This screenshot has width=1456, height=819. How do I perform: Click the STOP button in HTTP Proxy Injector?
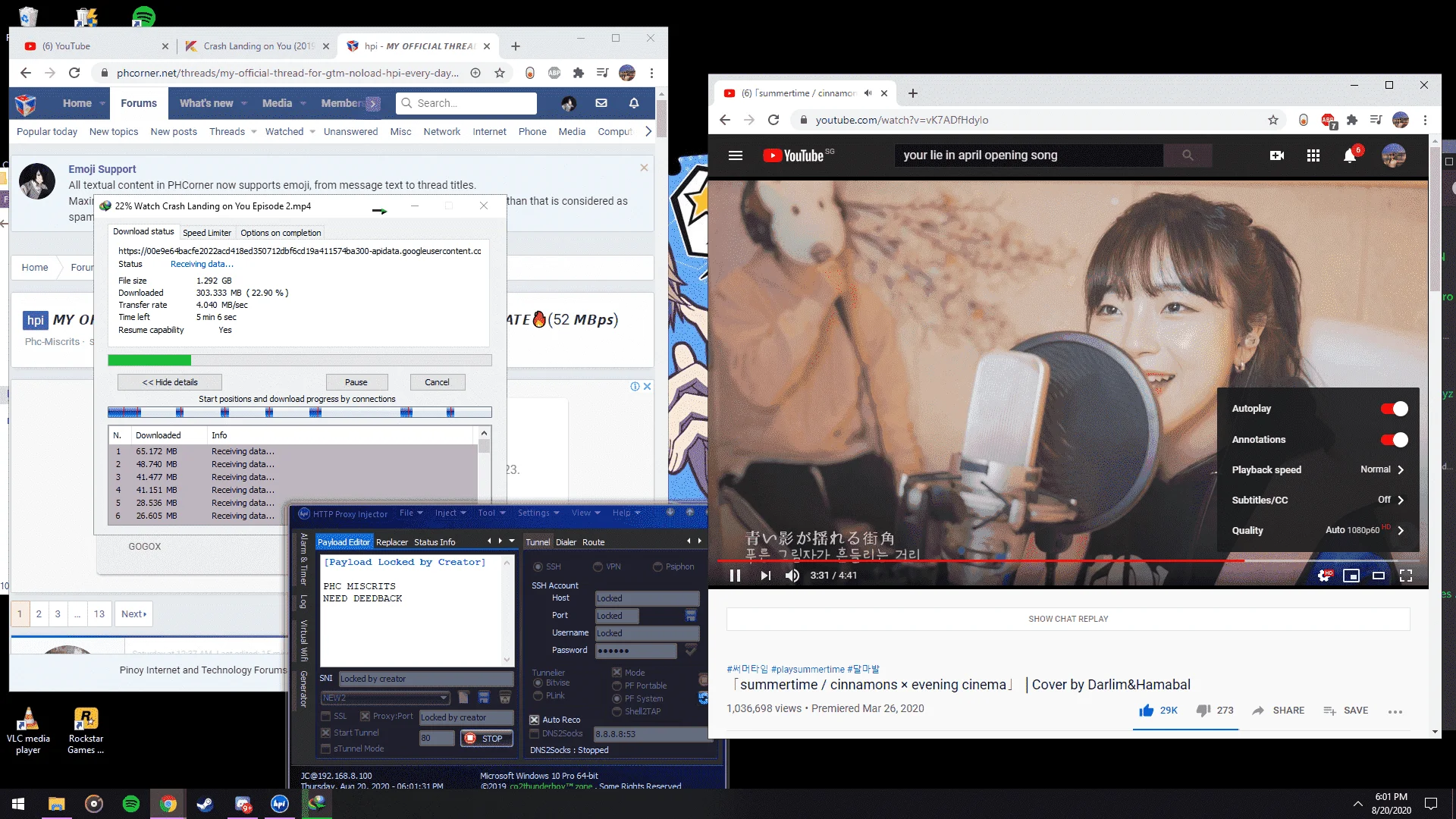coord(486,738)
